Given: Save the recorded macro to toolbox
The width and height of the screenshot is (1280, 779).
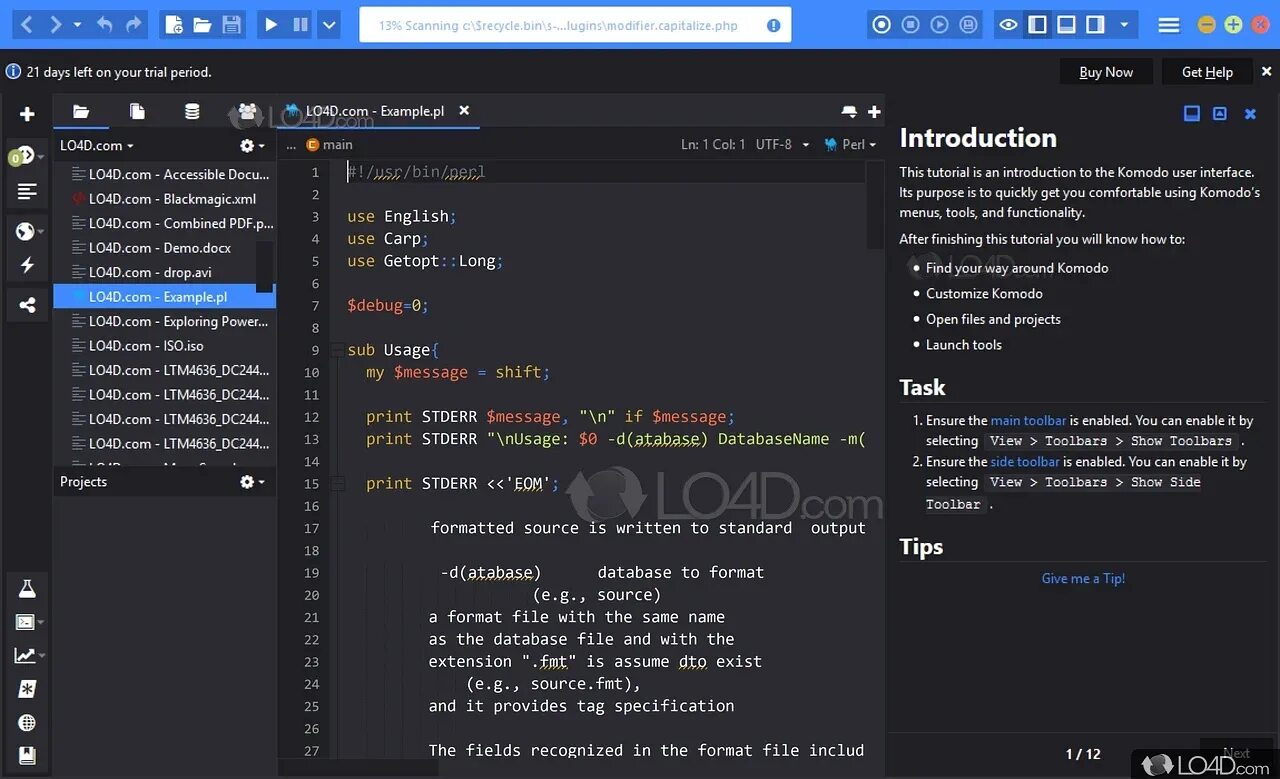Looking at the screenshot, I should [x=968, y=25].
